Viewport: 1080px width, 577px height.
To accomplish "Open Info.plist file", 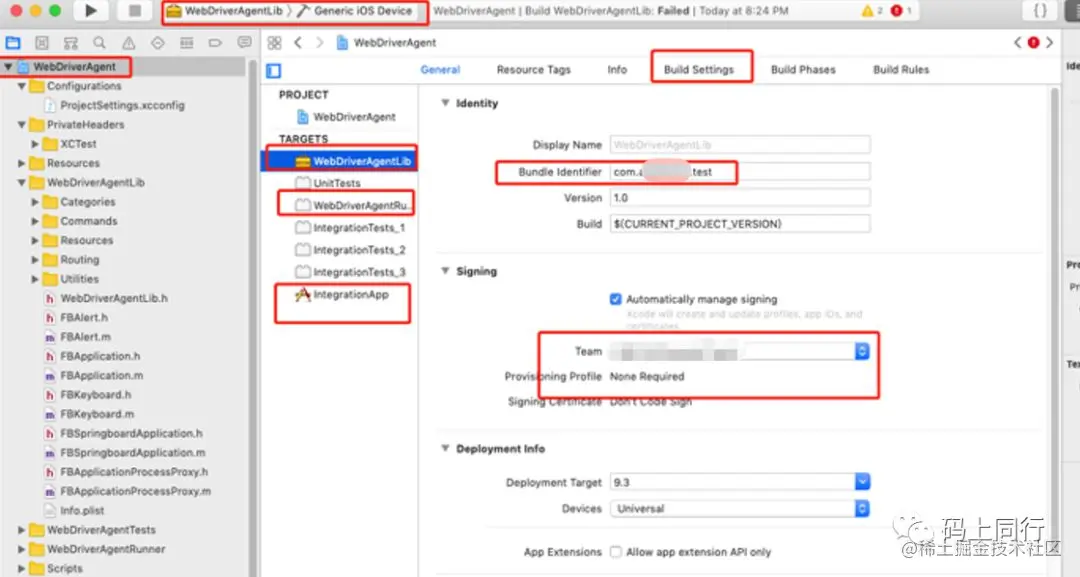I will pos(83,510).
